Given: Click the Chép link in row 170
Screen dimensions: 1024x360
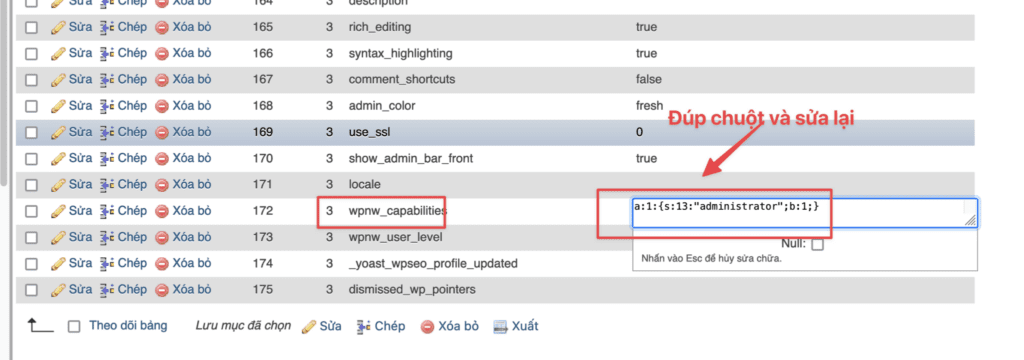Looking at the screenshot, I should (133, 158).
